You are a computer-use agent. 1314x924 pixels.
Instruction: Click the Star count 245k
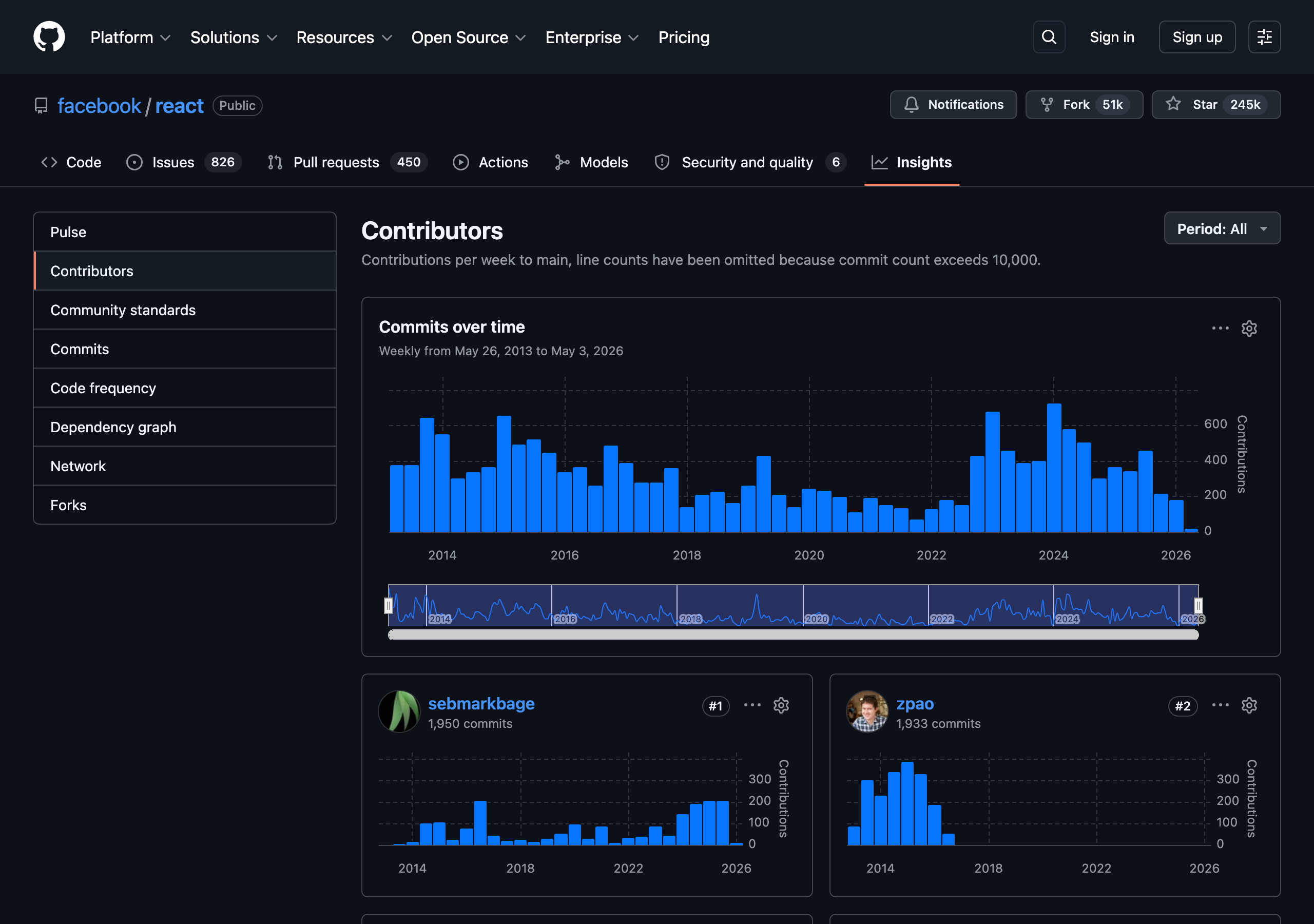[x=1245, y=105]
